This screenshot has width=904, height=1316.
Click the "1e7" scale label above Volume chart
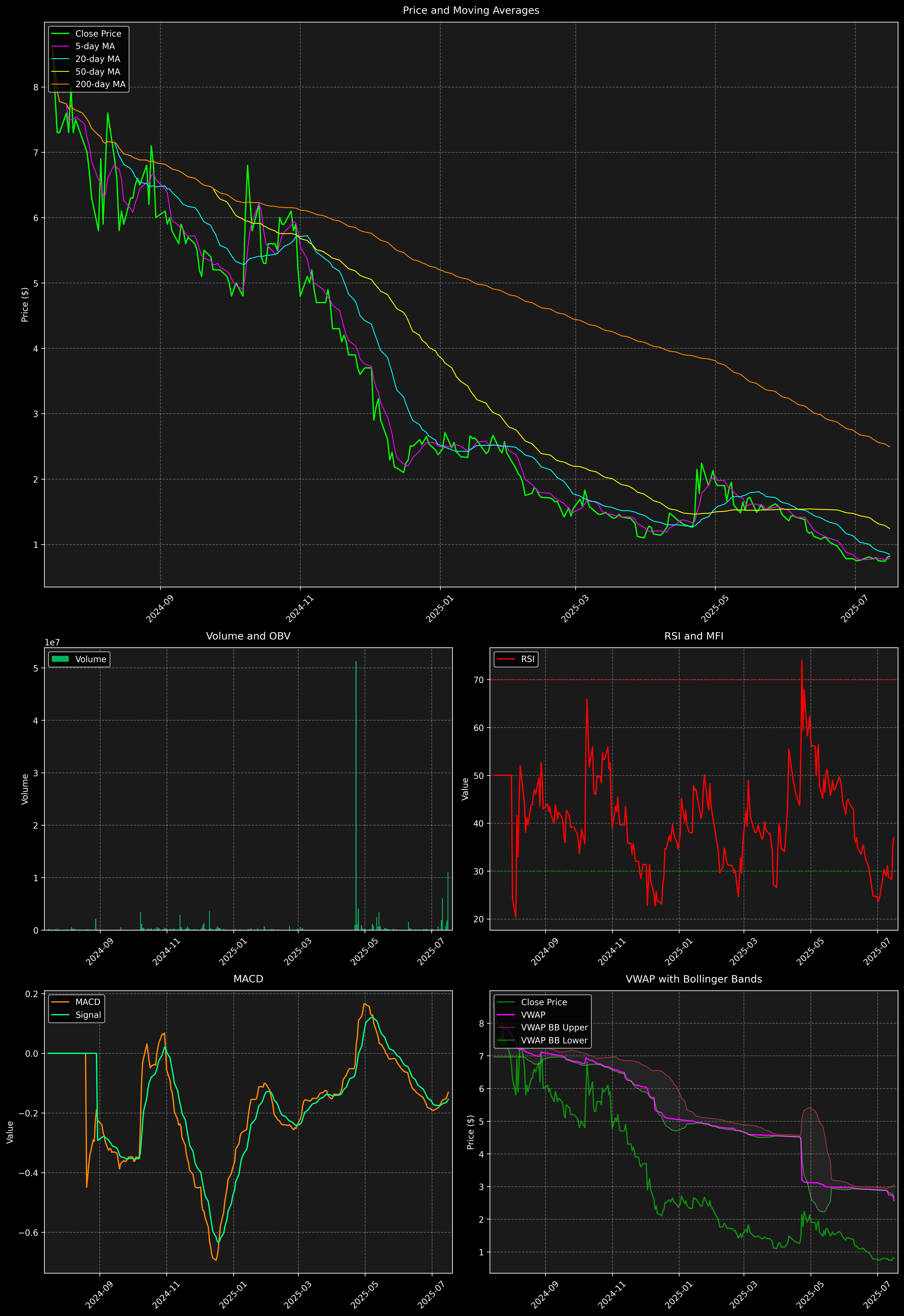tap(52, 643)
